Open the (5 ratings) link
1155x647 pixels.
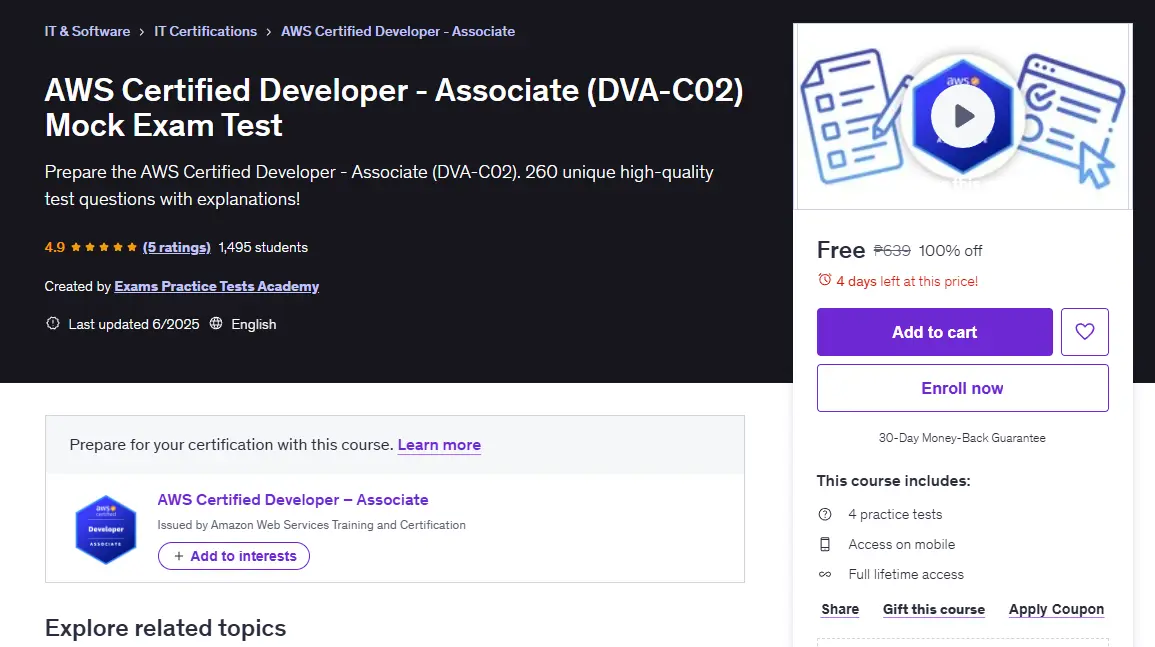[x=177, y=247]
